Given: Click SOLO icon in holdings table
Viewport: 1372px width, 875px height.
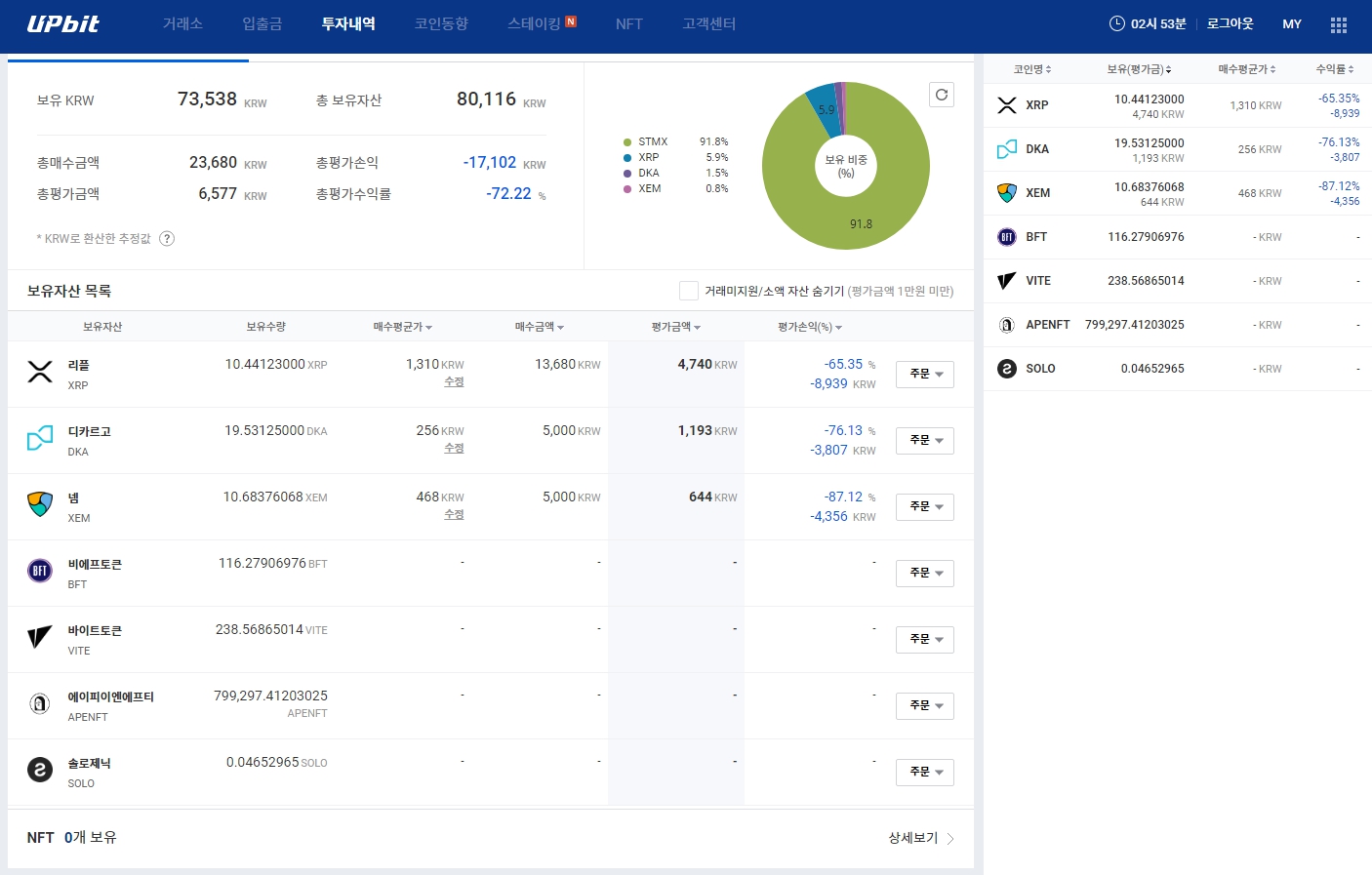Looking at the screenshot, I should [x=40, y=770].
